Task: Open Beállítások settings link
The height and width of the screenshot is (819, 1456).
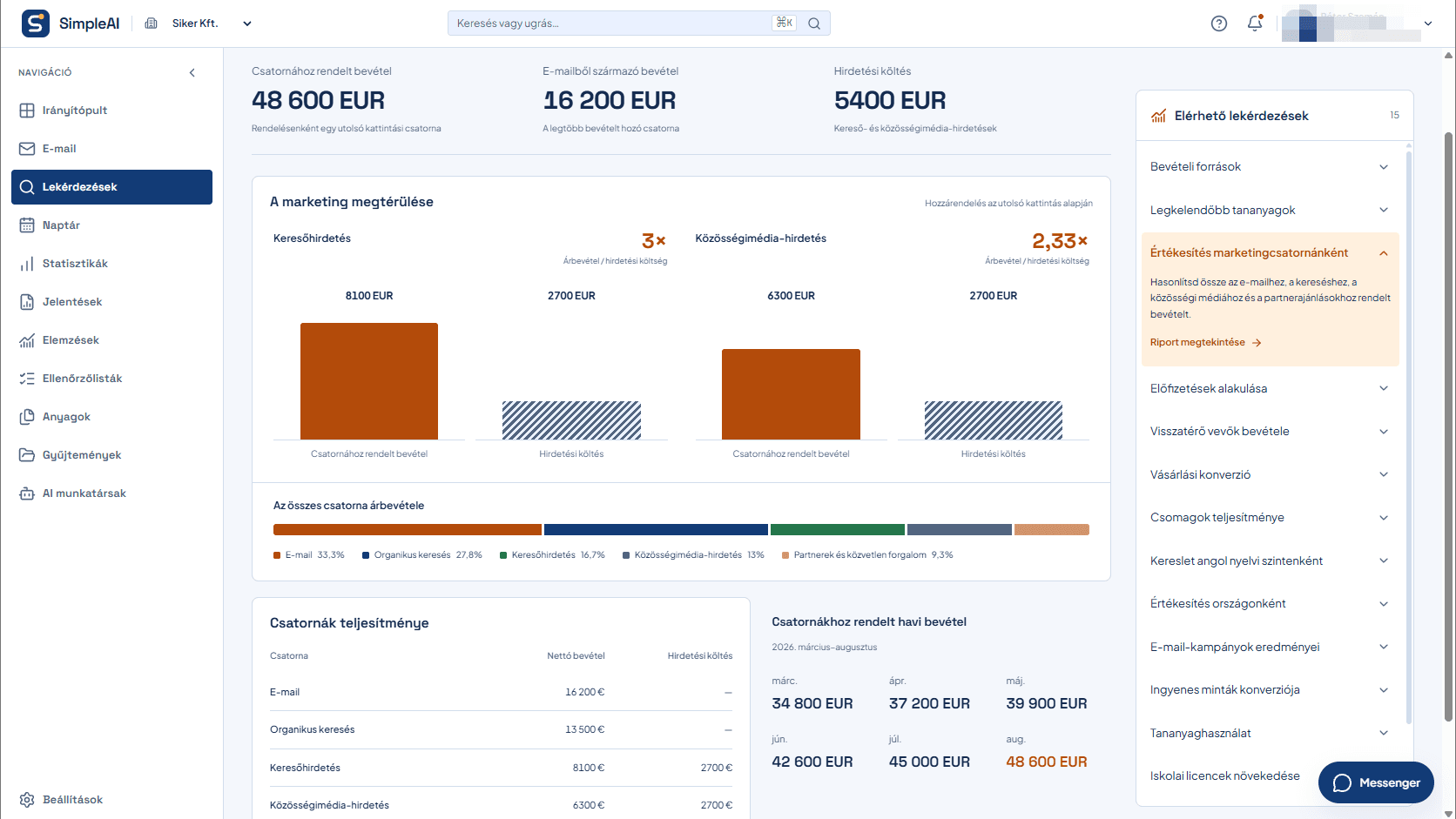Action: [111, 800]
